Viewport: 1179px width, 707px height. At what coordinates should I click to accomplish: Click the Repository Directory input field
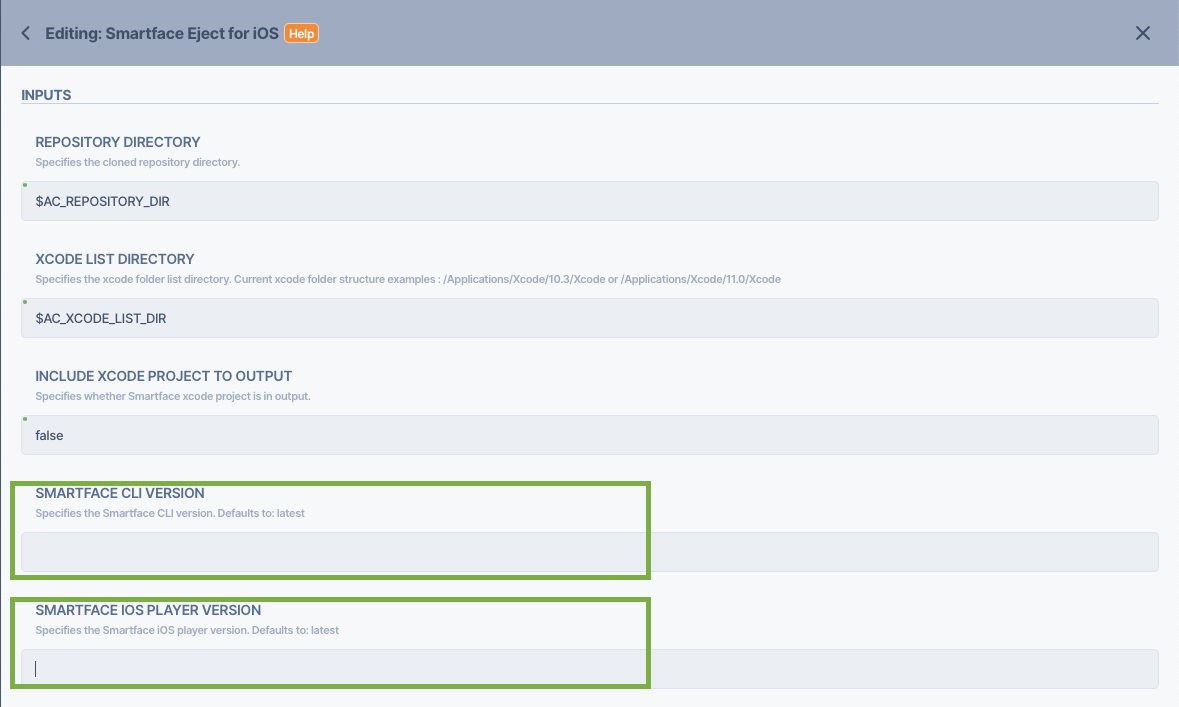pyautogui.click(x=590, y=201)
